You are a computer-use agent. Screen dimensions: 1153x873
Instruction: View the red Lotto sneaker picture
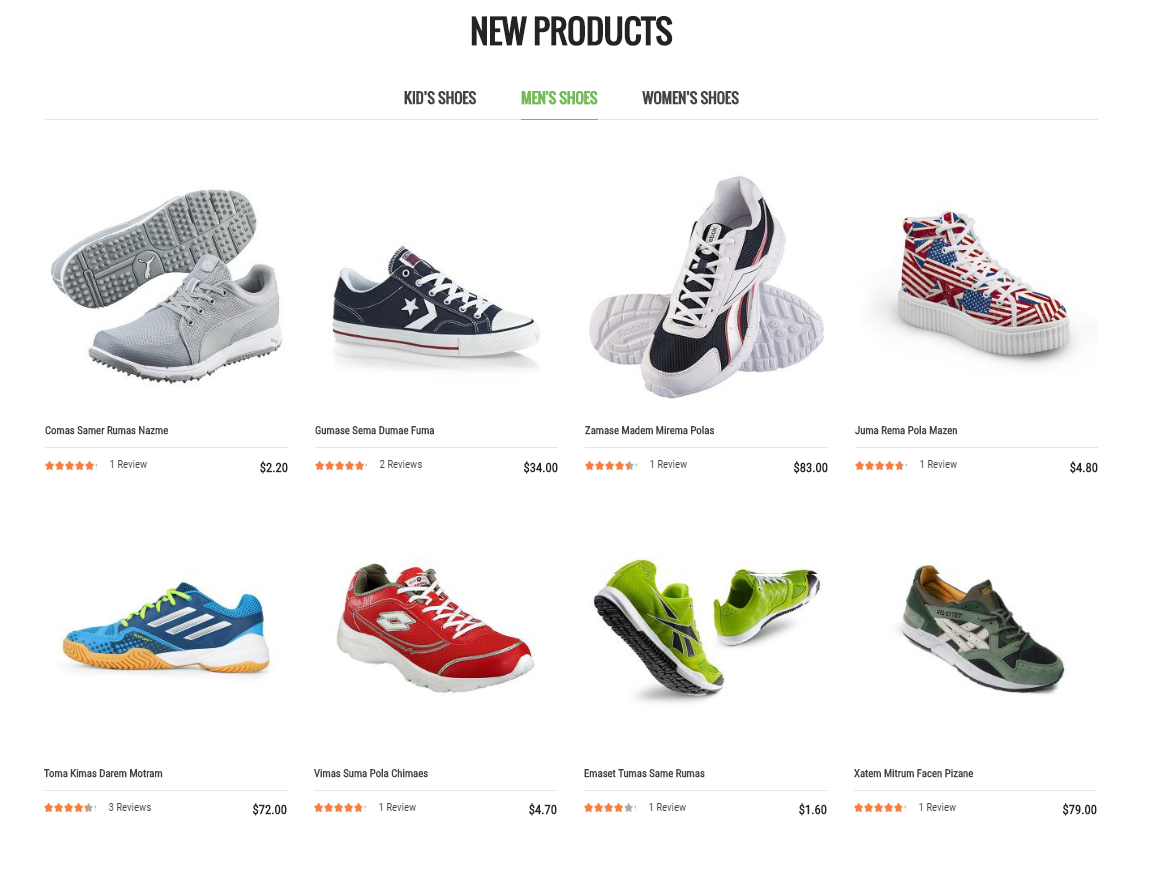coord(435,629)
